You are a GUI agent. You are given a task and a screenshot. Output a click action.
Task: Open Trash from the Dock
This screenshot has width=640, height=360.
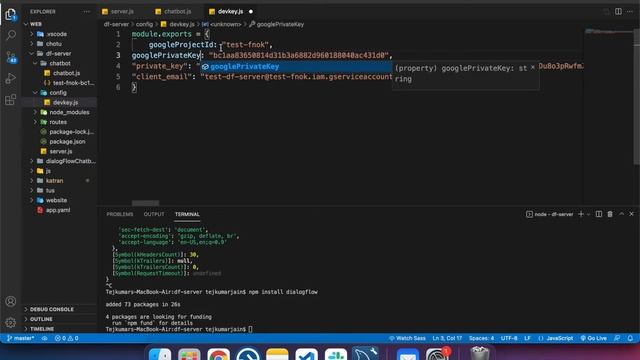pos(480,353)
